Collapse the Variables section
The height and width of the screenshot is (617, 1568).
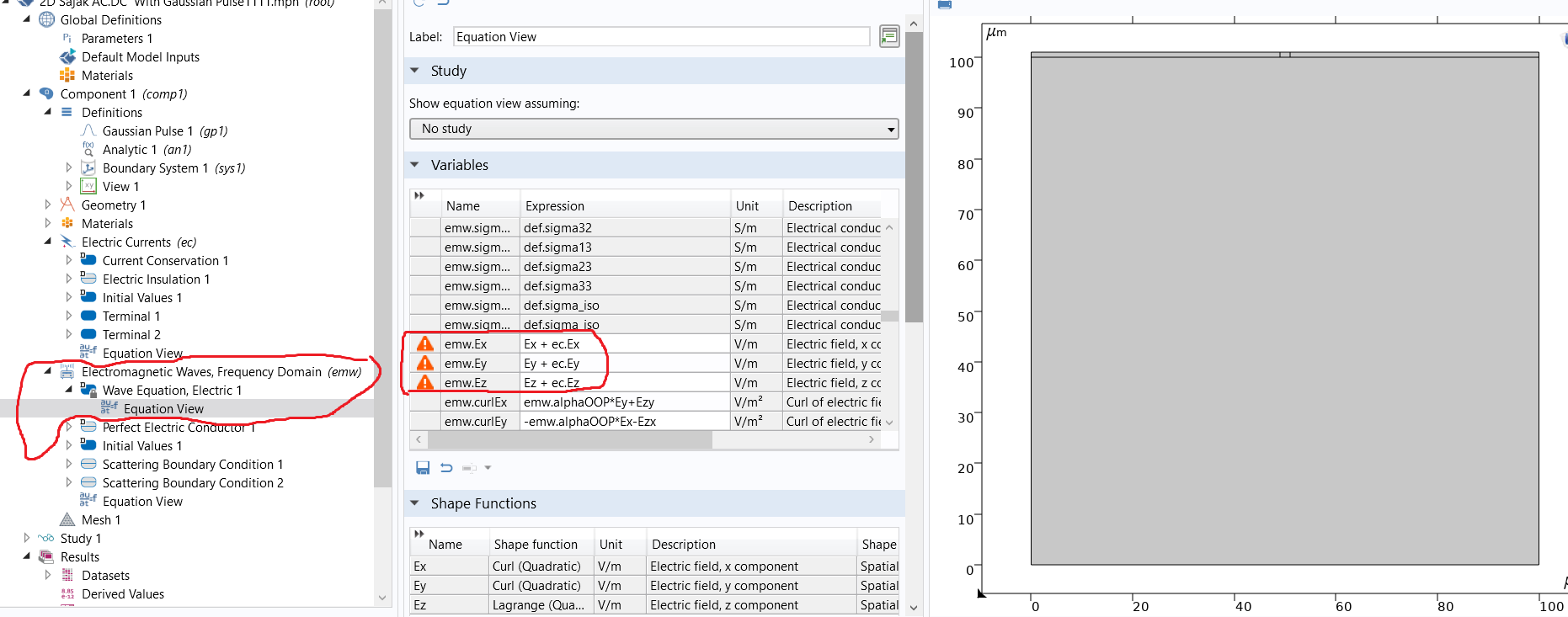[415, 165]
